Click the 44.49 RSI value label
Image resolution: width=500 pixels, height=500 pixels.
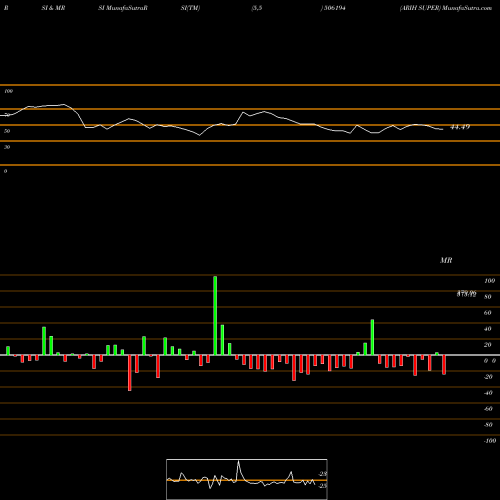coord(460,127)
